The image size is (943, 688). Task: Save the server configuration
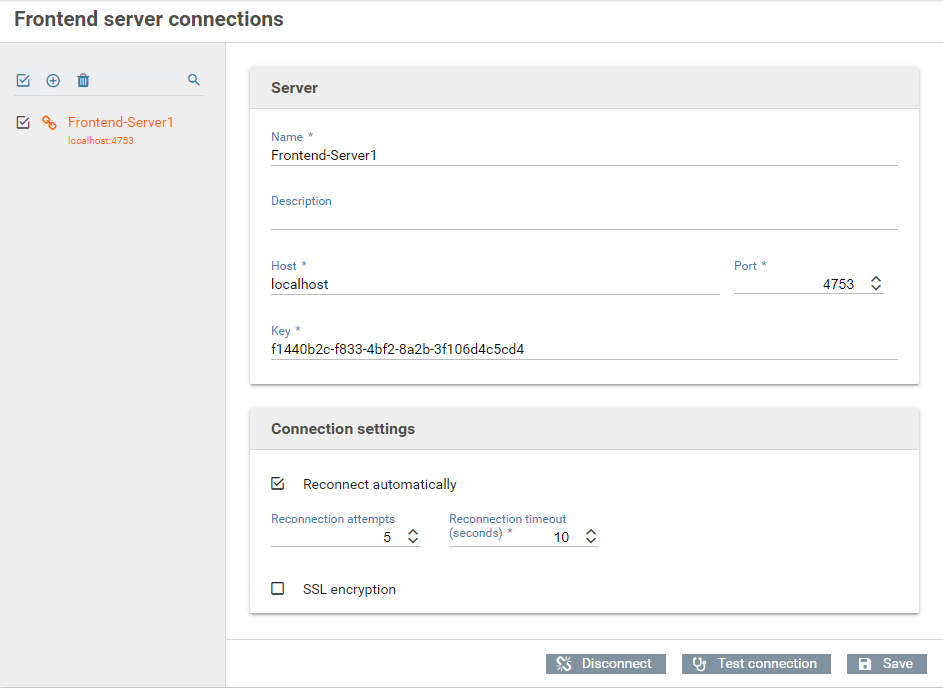click(886, 664)
